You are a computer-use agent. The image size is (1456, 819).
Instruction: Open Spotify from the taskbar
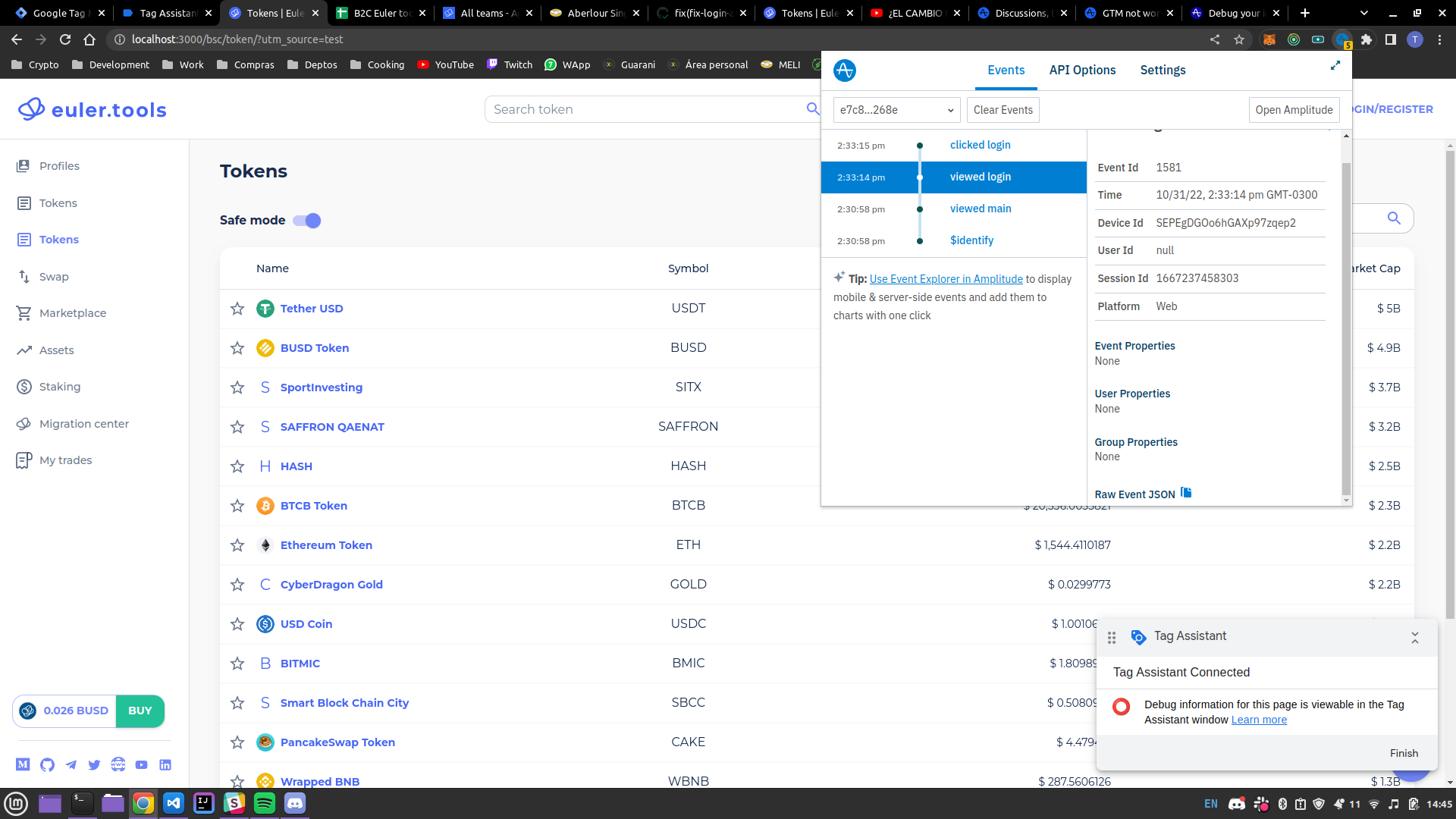coord(264,803)
